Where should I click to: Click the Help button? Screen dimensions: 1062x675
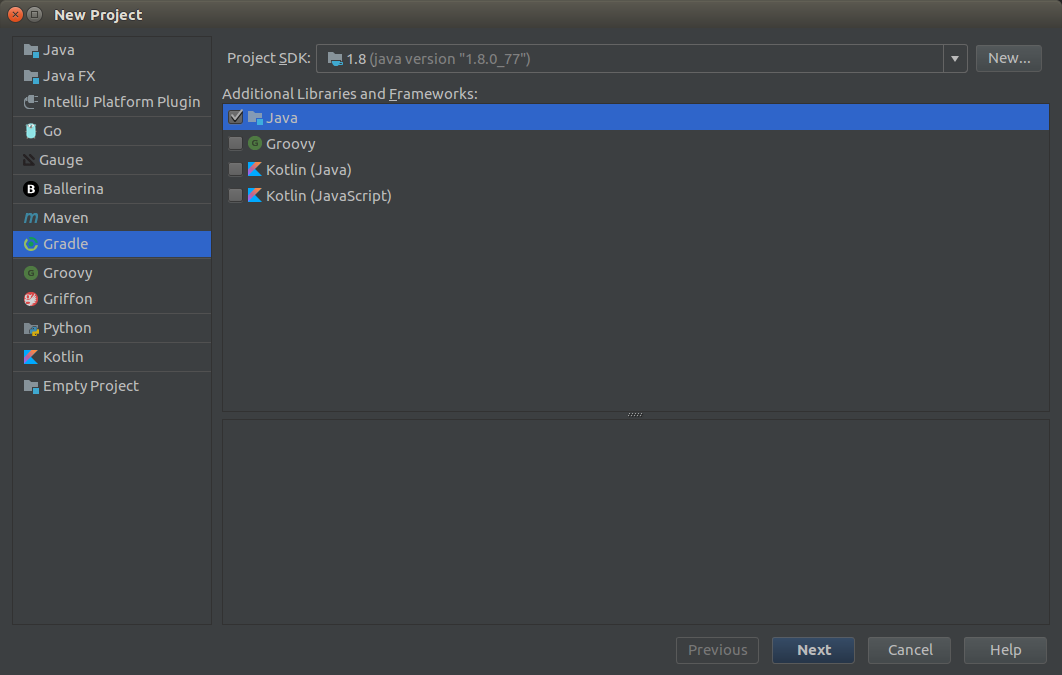[x=1005, y=650]
